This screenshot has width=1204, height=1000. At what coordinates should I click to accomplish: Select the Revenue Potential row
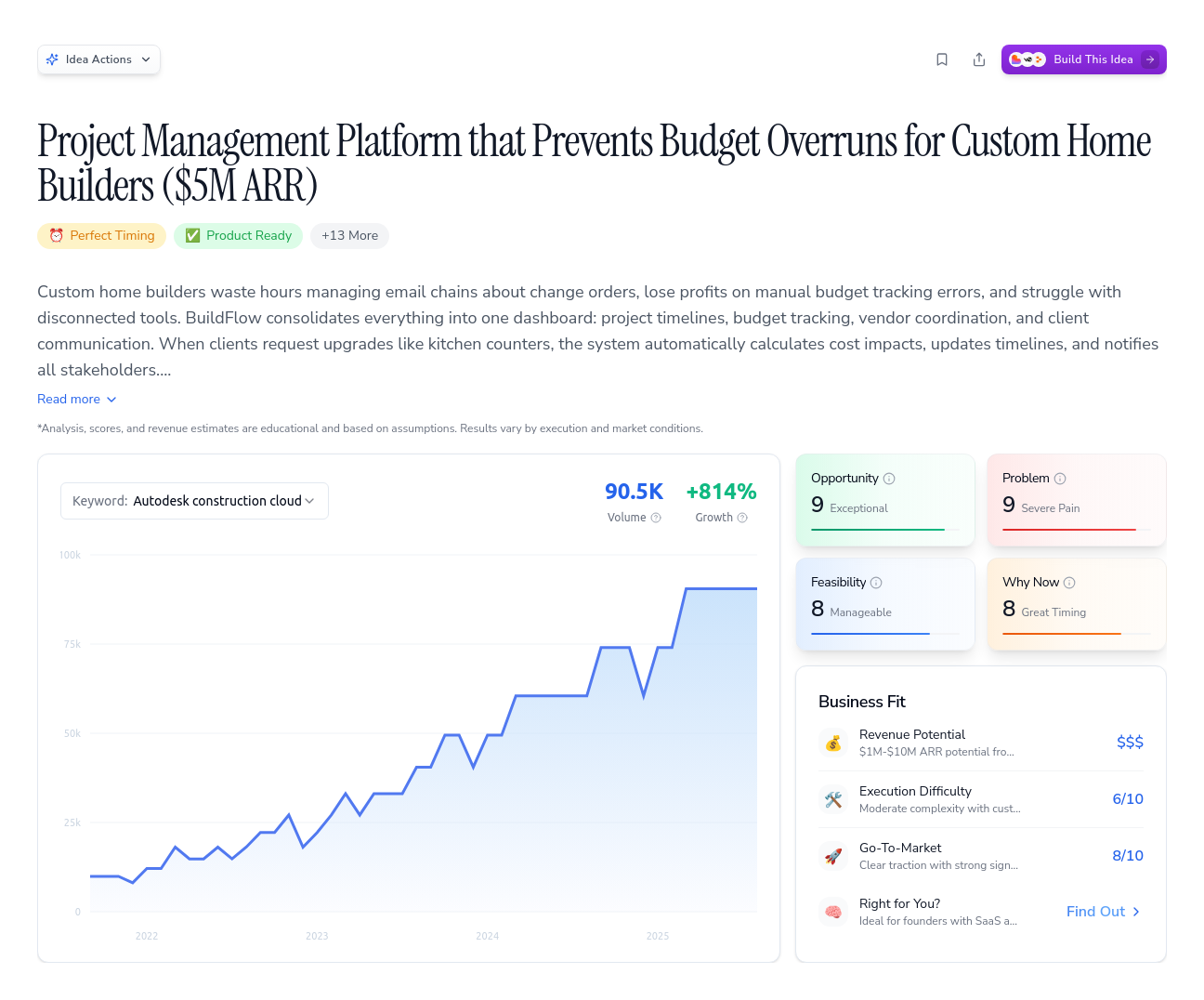[x=980, y=743]
